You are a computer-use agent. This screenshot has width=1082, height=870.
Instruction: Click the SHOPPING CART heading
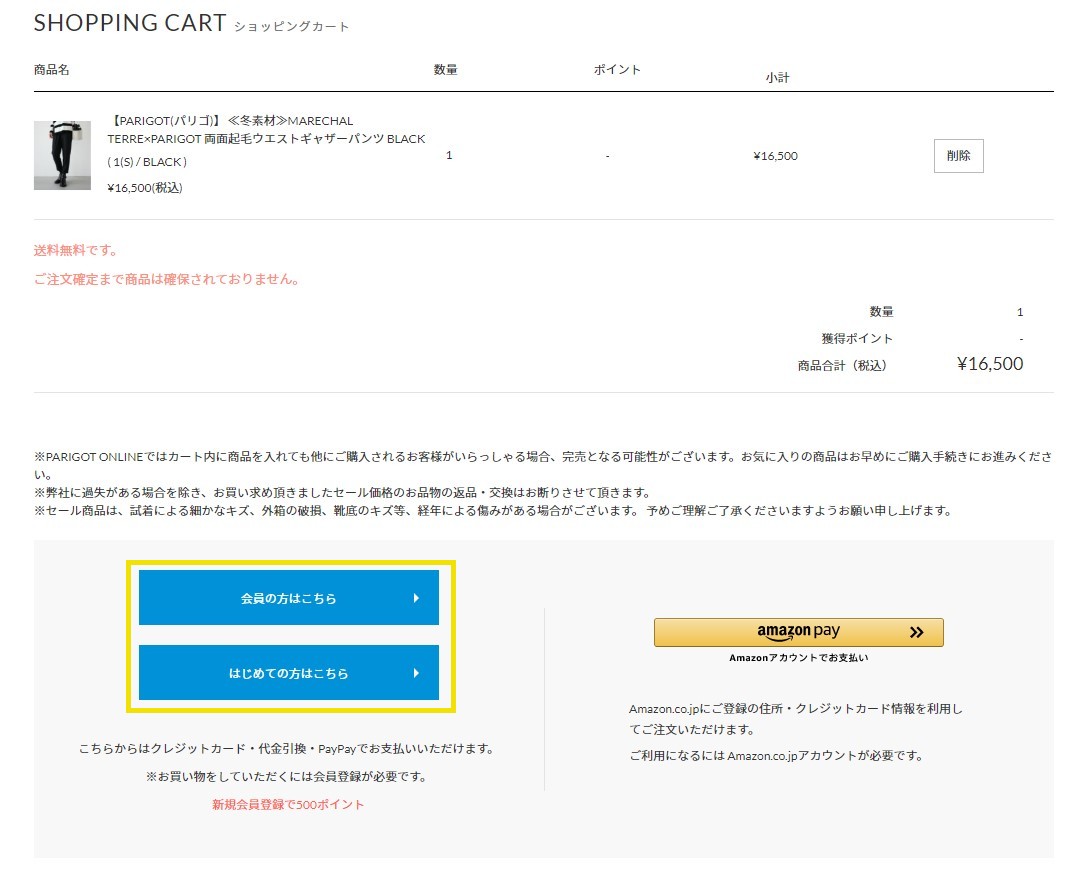click(130, 23)
